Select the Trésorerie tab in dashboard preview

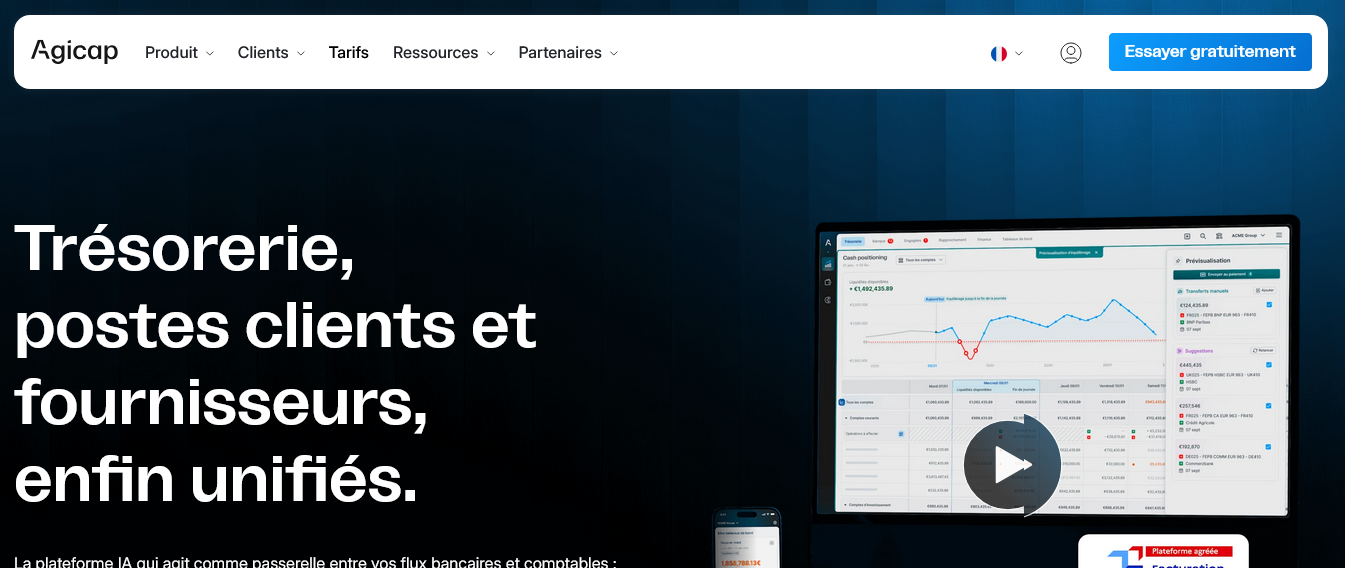tap(853, 241)
